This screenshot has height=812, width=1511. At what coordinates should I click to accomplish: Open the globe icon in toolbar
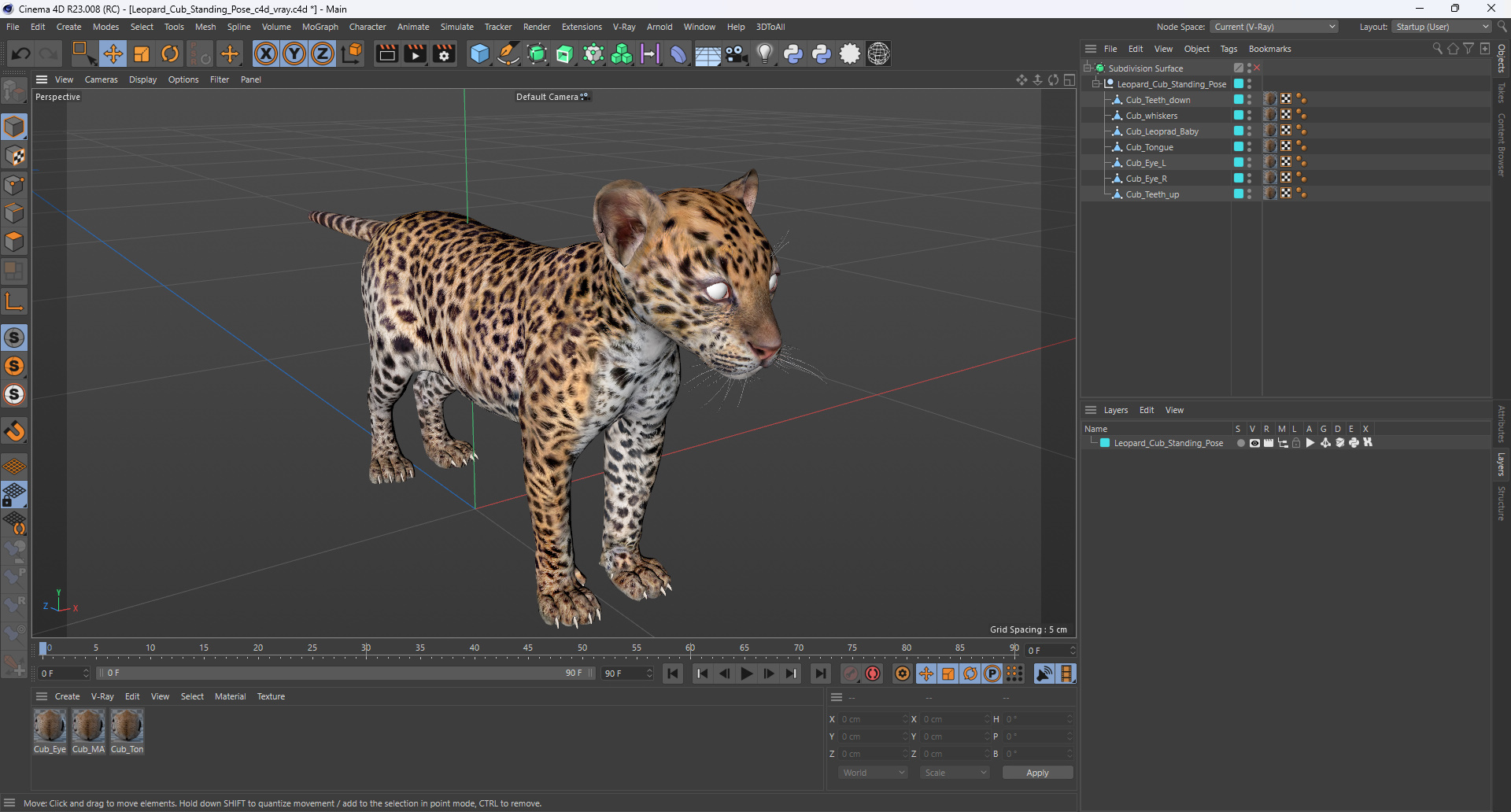point(878,54)
